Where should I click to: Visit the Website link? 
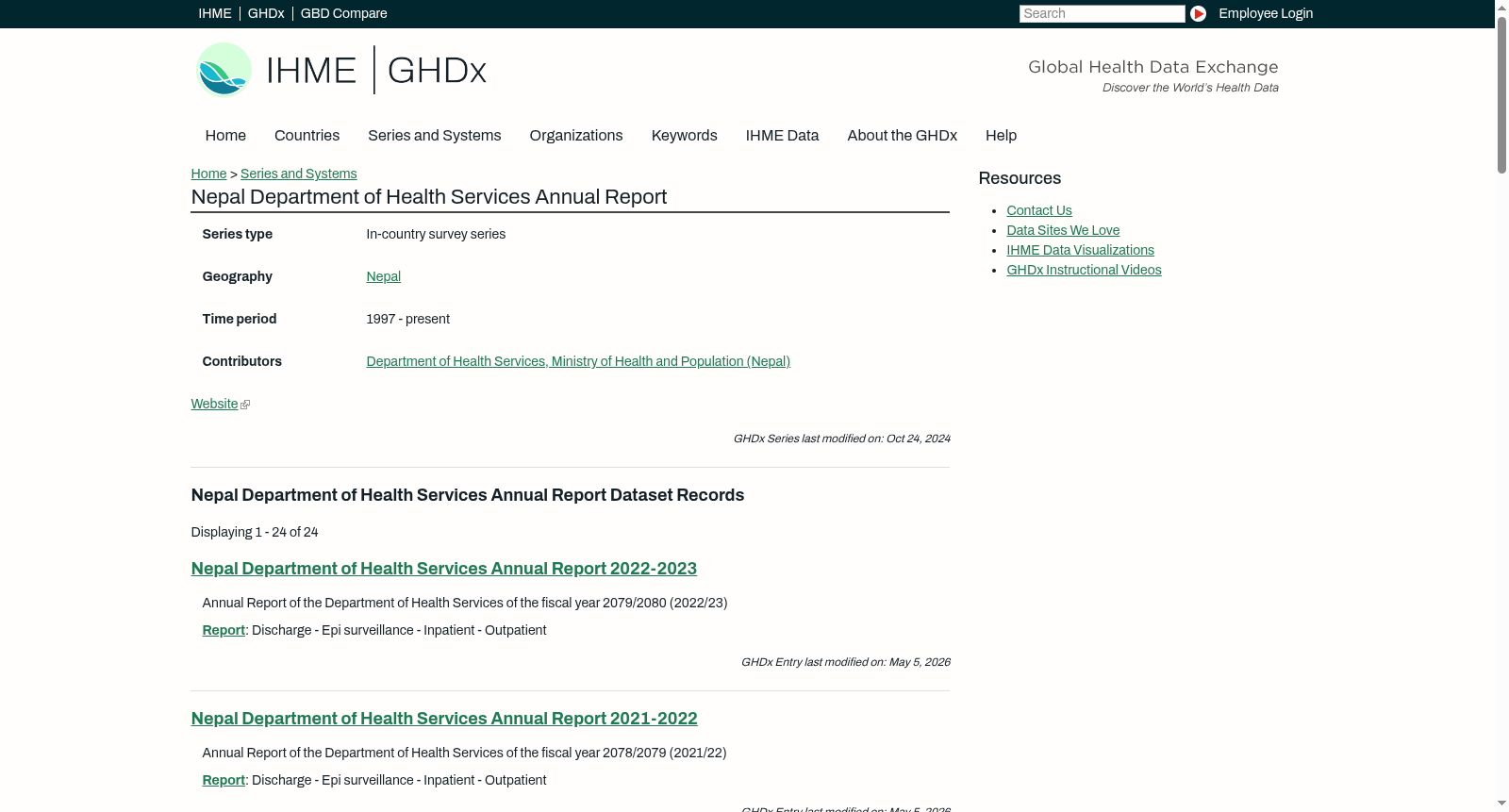click(x=215, y=404)
